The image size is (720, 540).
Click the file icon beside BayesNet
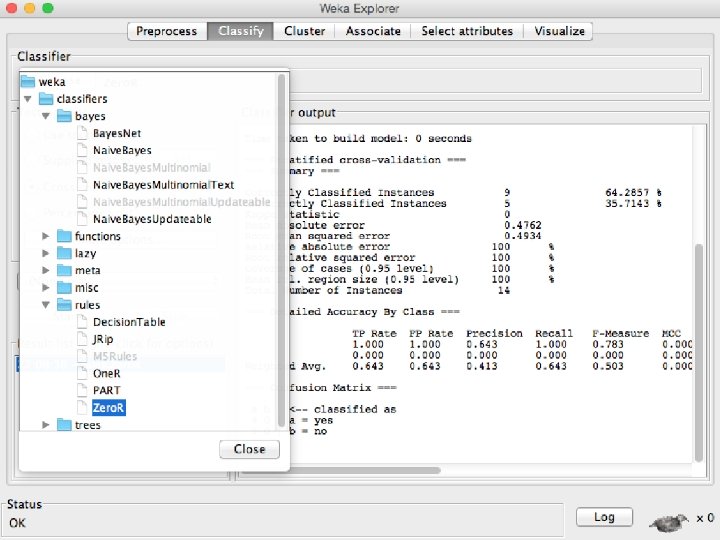(82, 133)
